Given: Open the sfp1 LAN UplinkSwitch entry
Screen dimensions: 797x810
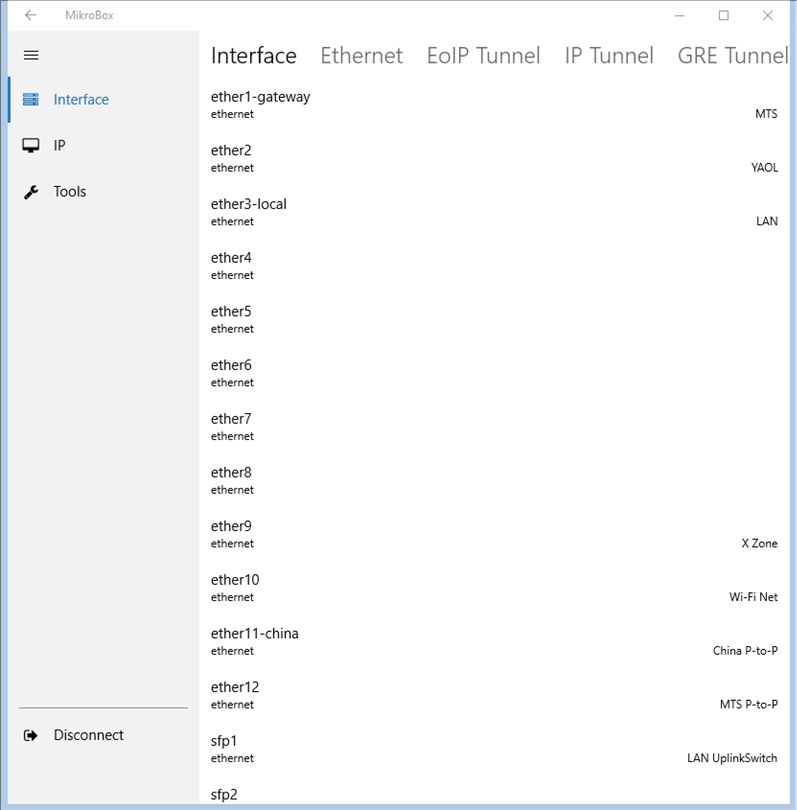Looking at the screenshot, I should tap(494, 749).
